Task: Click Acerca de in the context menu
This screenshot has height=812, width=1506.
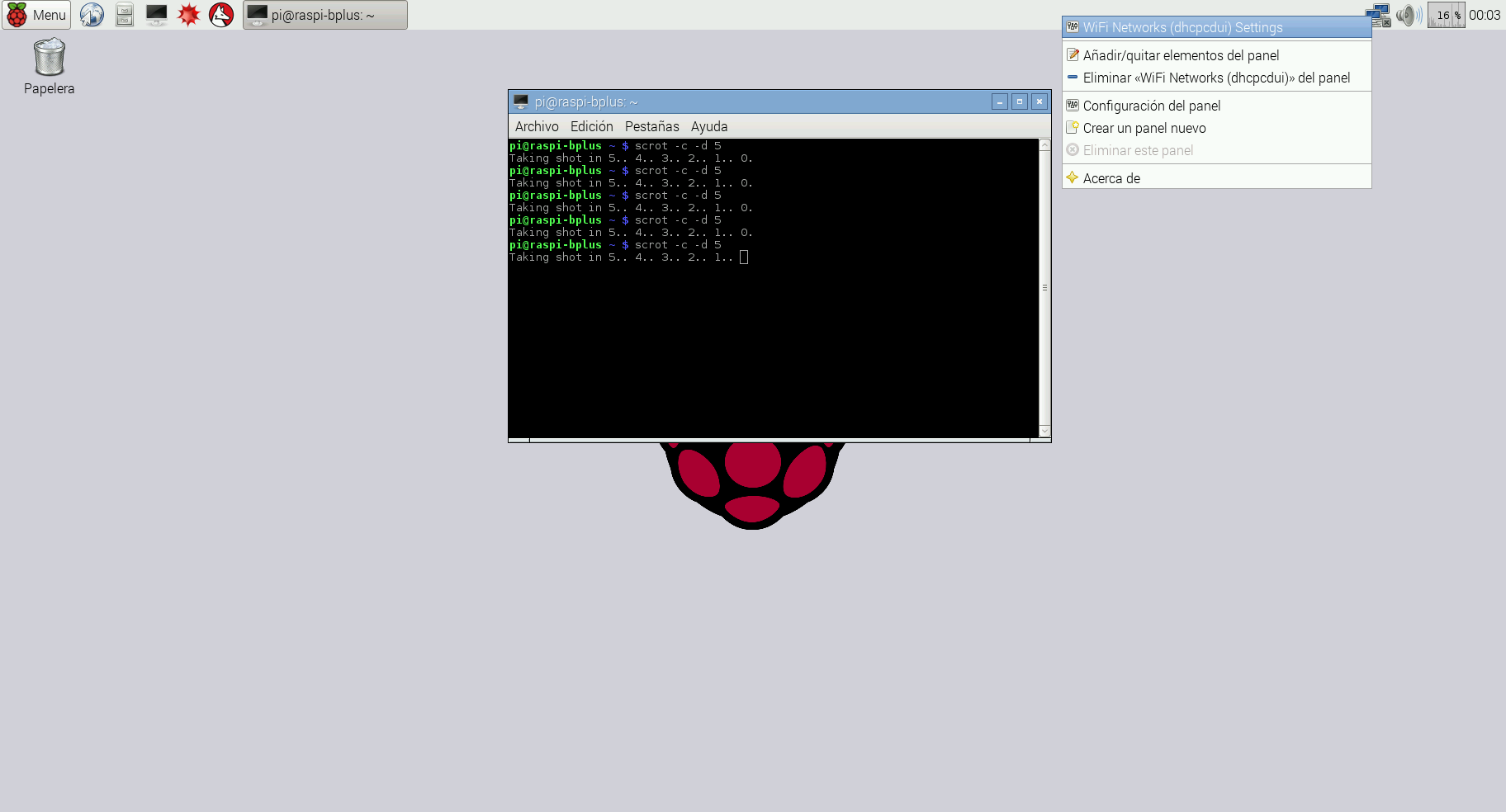Action: tap(1111, 178)
